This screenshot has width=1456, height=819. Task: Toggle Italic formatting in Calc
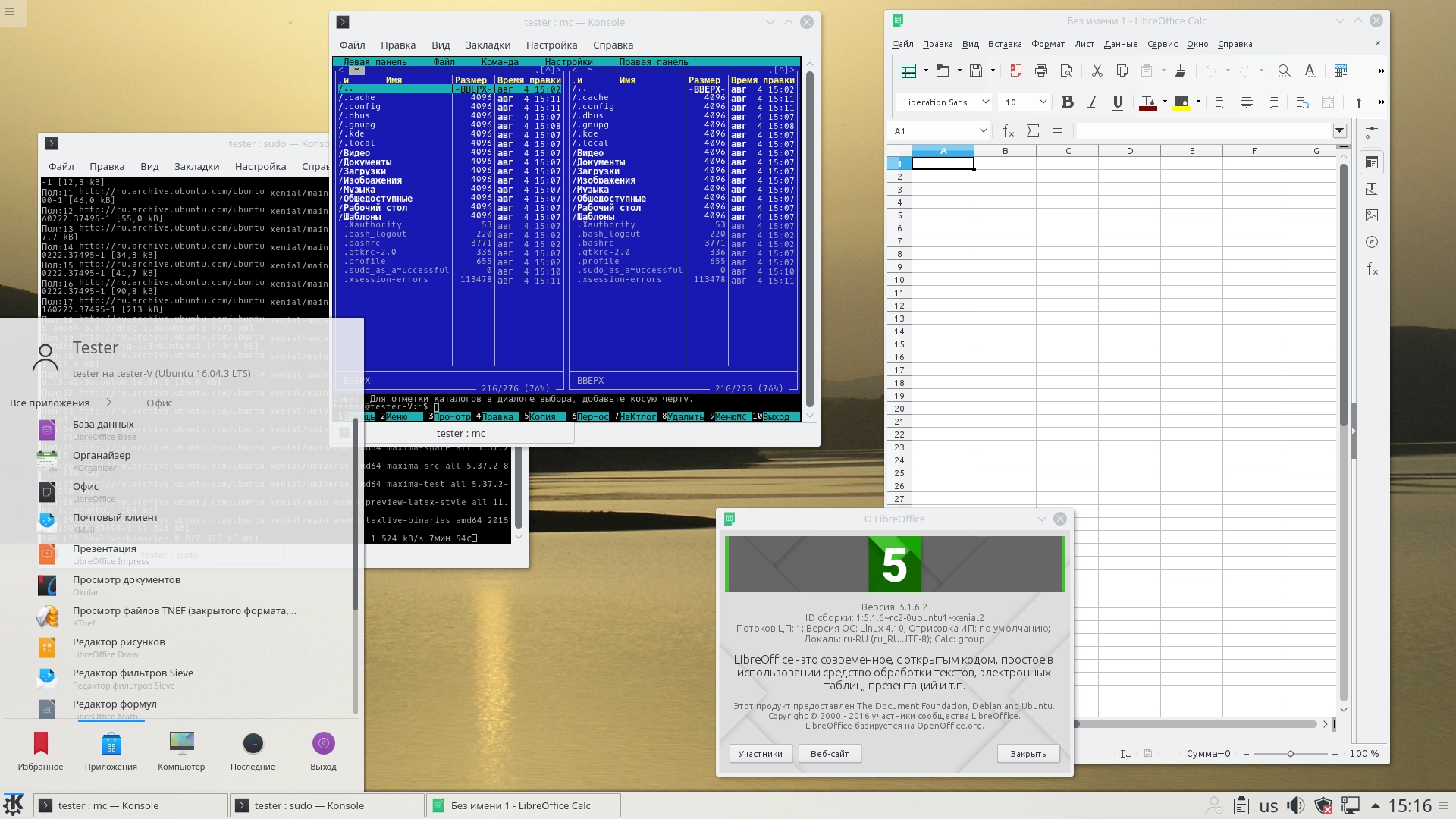1092,102
